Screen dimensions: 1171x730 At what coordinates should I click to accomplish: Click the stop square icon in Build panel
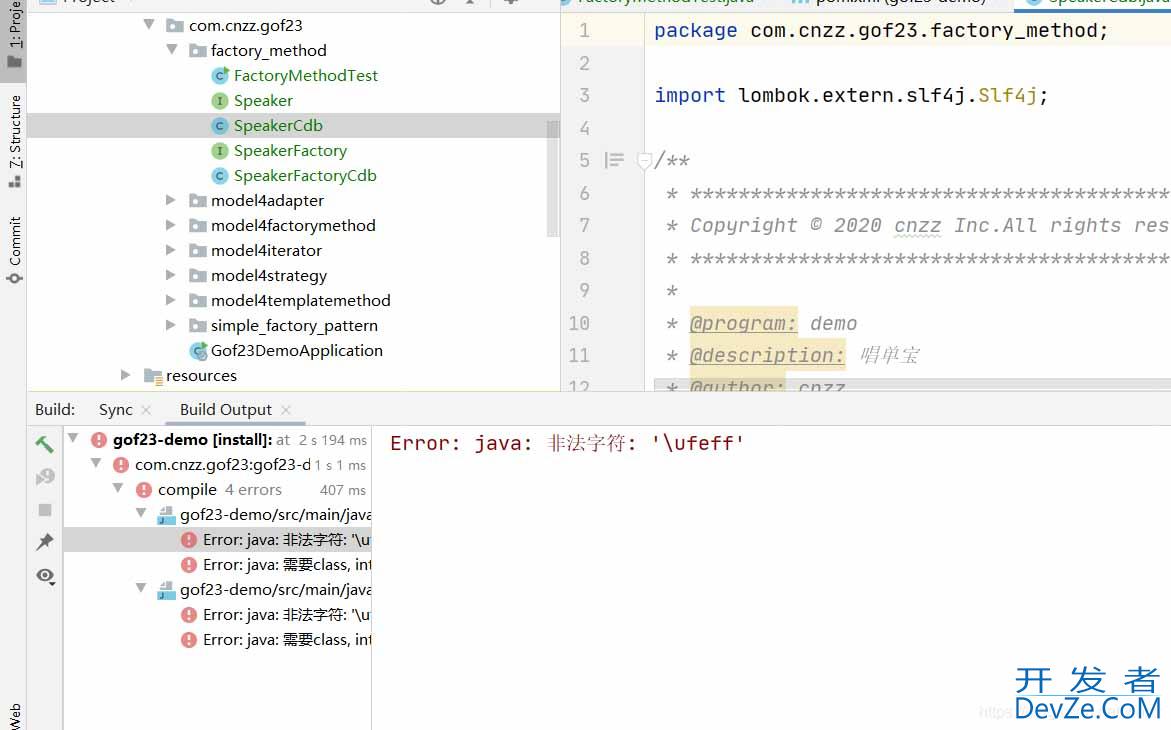coord(45,510)
